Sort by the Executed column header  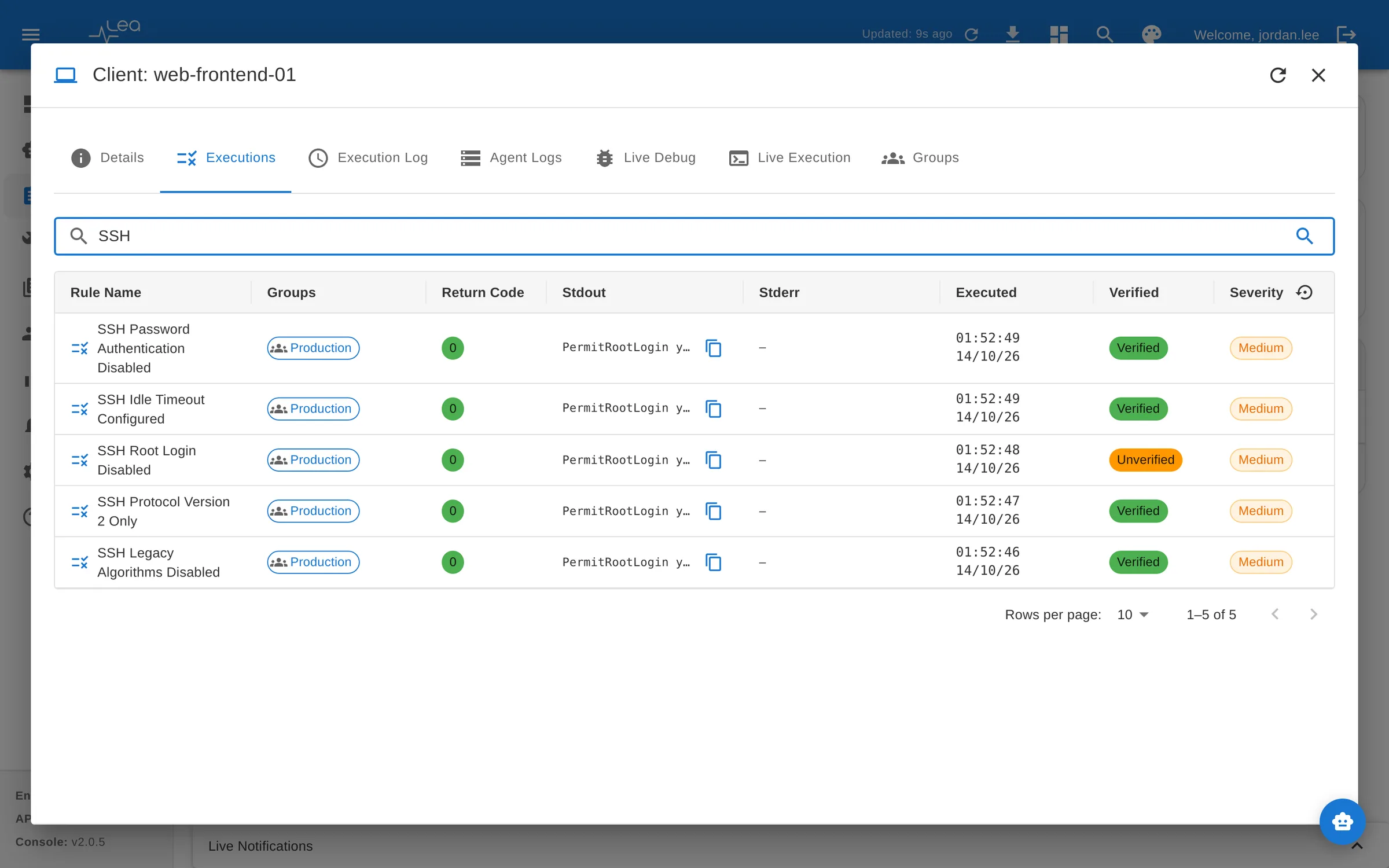click(986, 292)
